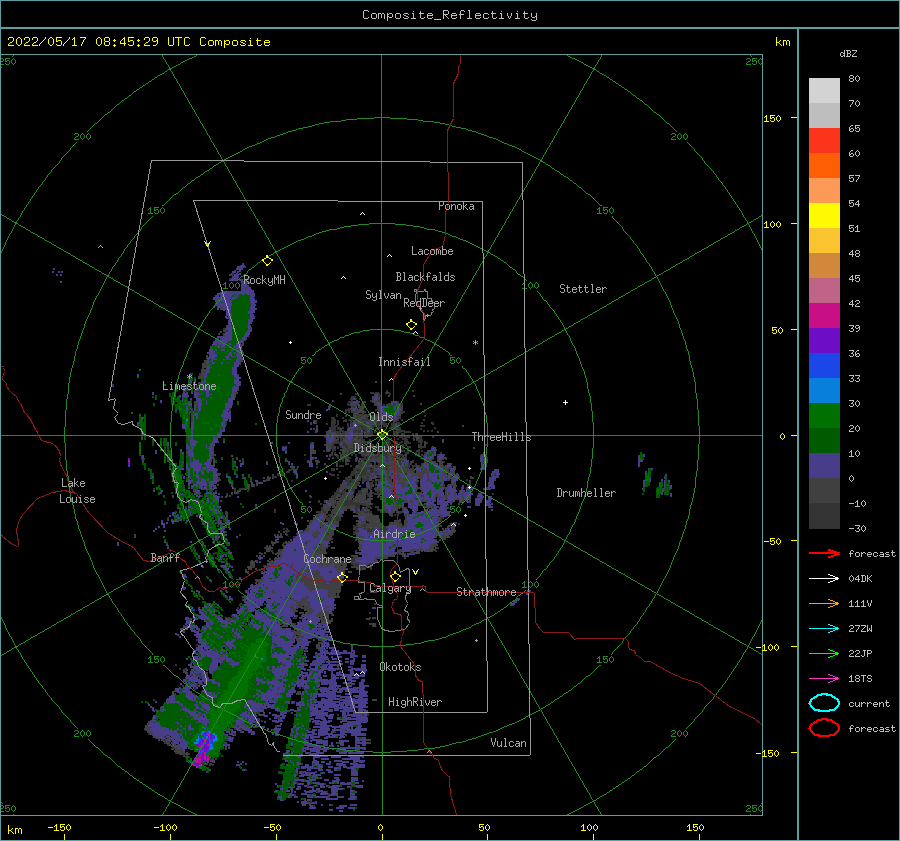900x841 pixels.
Task: Click the yellow radar-center diamond at Olds
Action: (x=382, y=435)
